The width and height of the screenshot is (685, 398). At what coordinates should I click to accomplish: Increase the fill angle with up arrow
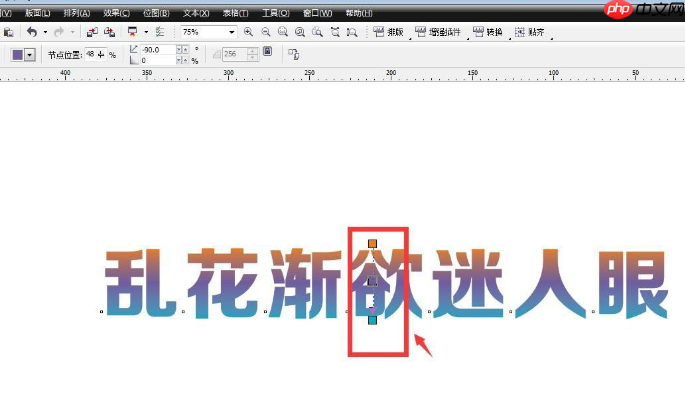[185, 50]
